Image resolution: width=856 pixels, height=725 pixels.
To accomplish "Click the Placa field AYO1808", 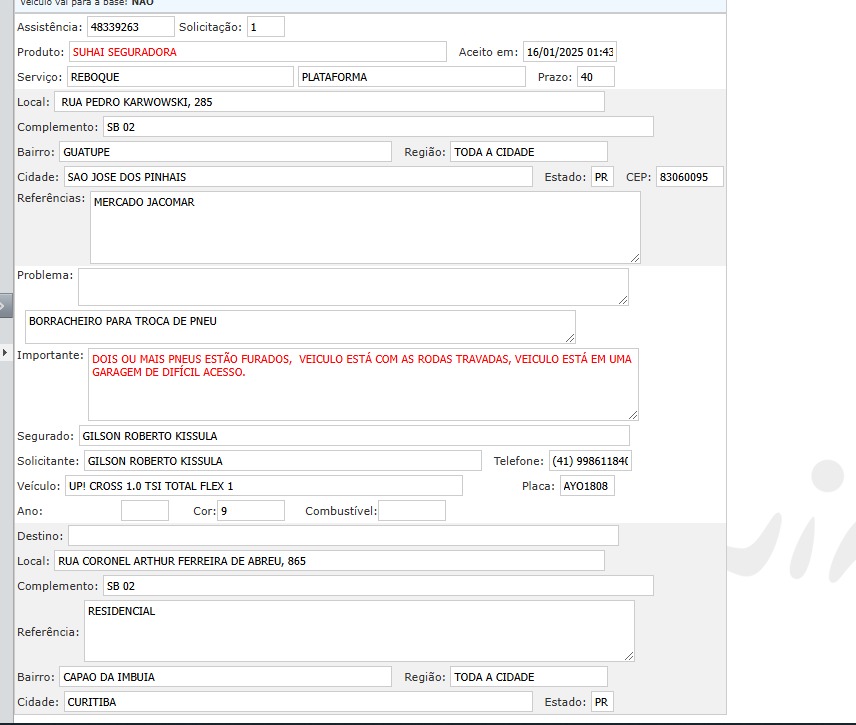I will [587, 486].
